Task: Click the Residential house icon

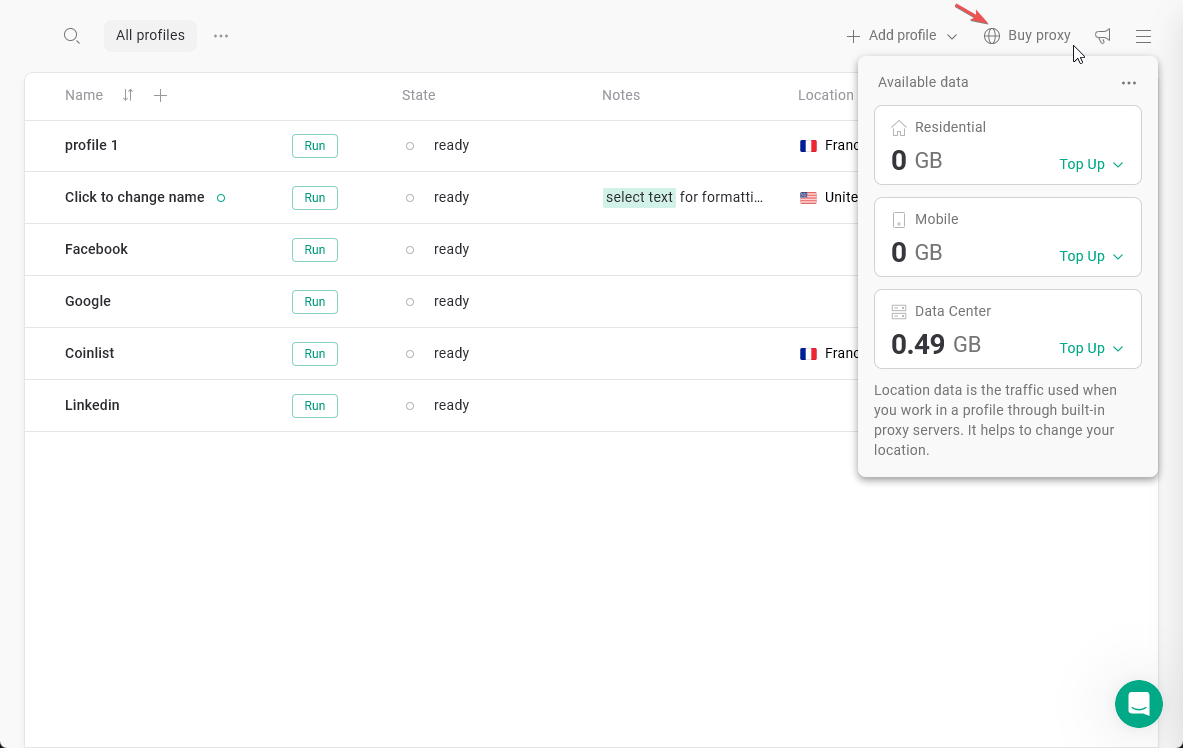Action: pyautogui.click(x=899, y=128)
